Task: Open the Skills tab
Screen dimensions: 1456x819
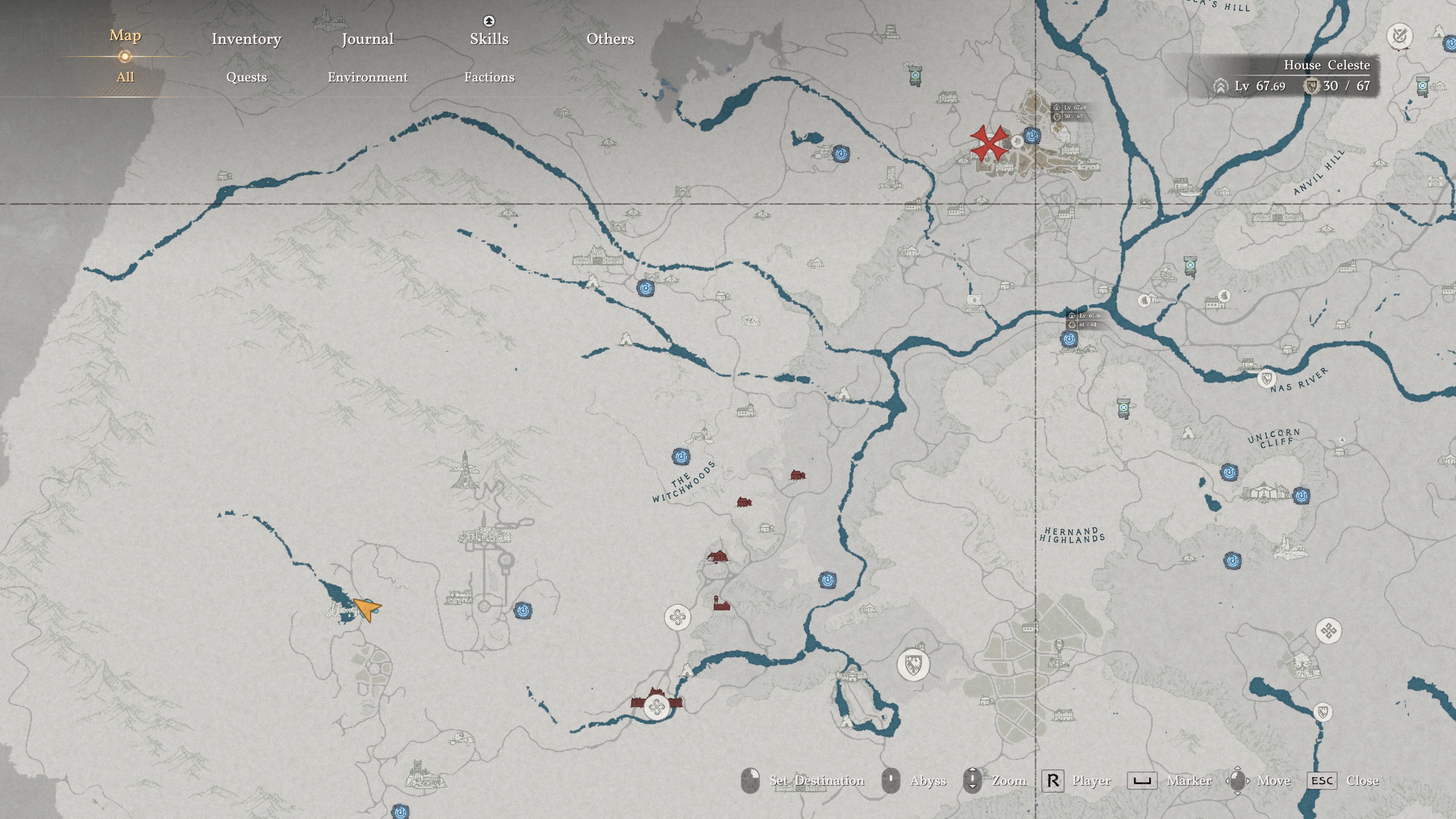Action: [489, 39]
